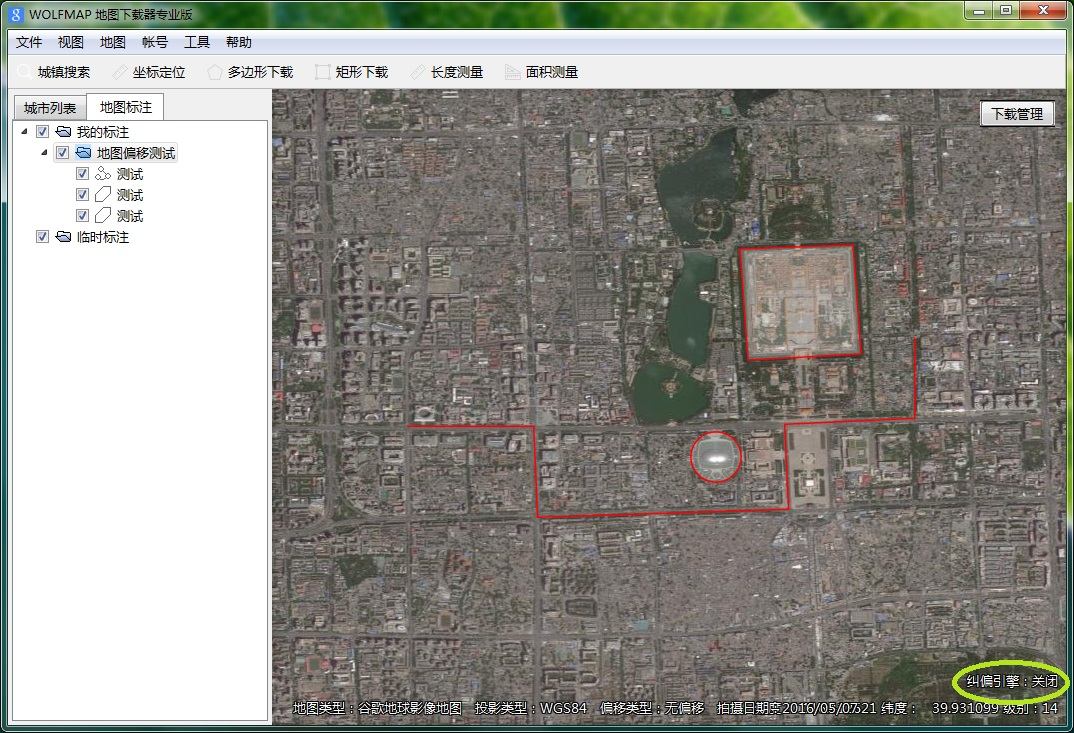1074x733 pixels.
Task: Select the first 测试 annotation item
Action: 129,174
